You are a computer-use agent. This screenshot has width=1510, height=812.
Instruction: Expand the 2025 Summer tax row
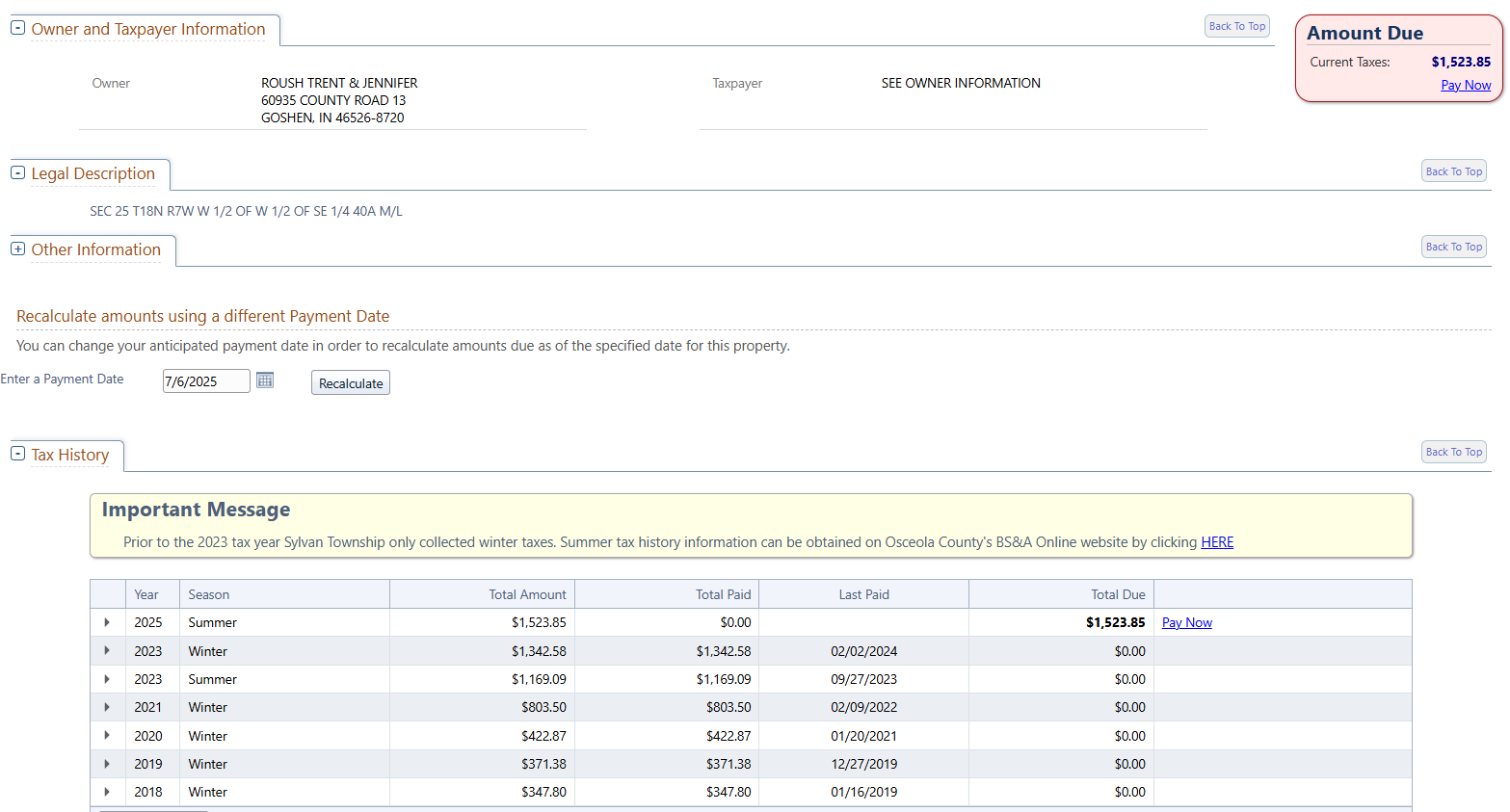click(x=107, y=622)
